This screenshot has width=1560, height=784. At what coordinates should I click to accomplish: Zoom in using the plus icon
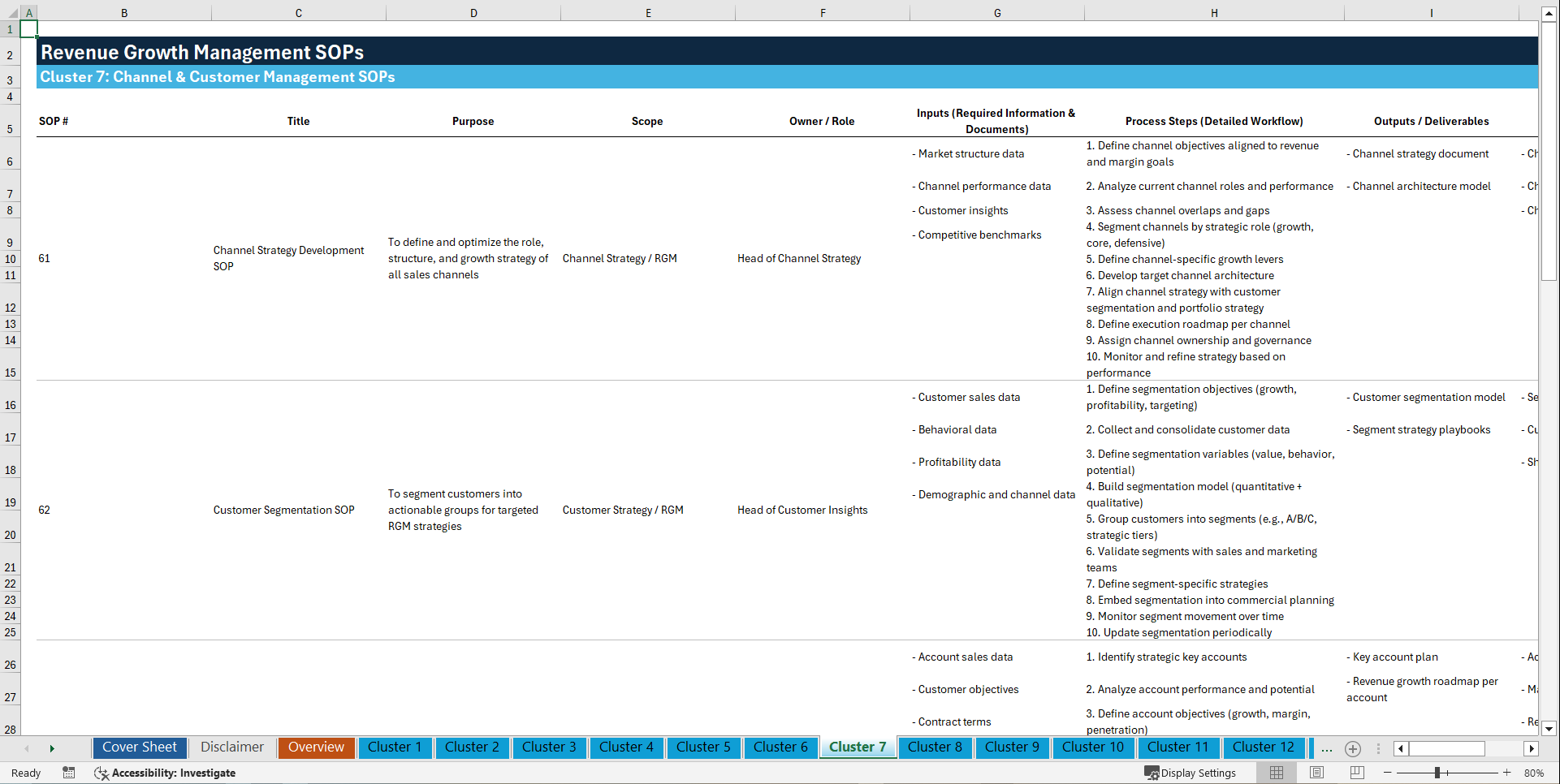(x=1507, y=773)
